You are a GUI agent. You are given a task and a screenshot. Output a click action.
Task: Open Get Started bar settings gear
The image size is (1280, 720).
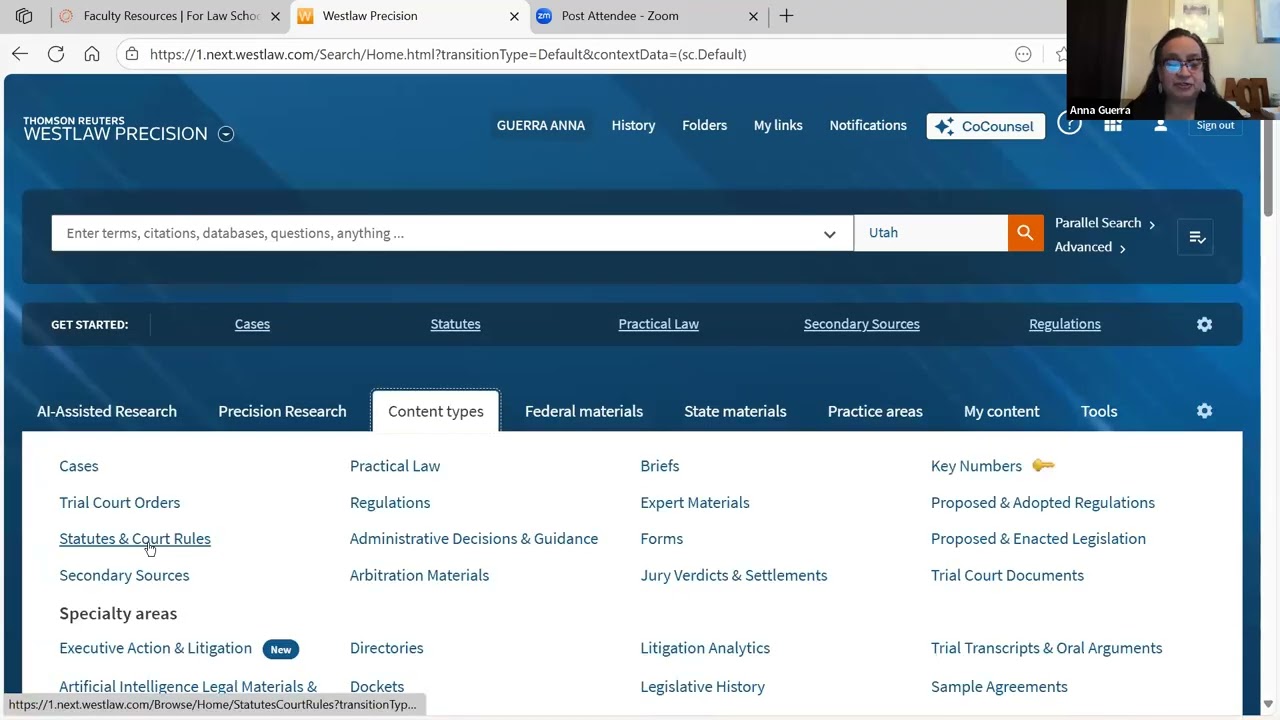1204,324
